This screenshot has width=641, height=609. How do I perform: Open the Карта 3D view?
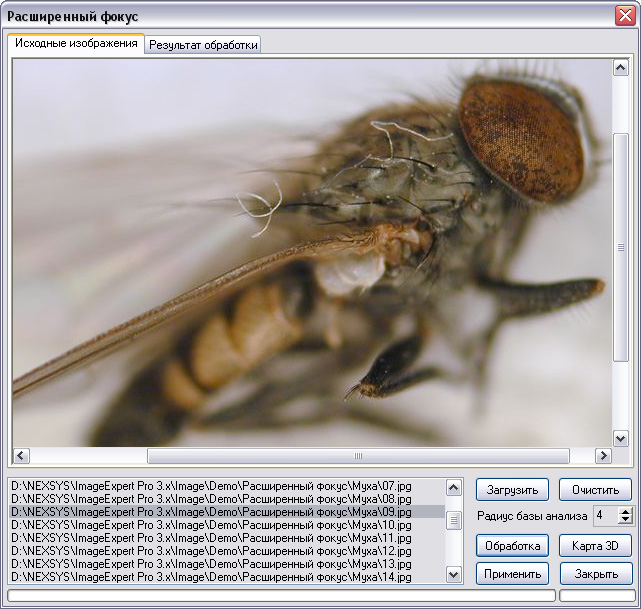point(595,546)
